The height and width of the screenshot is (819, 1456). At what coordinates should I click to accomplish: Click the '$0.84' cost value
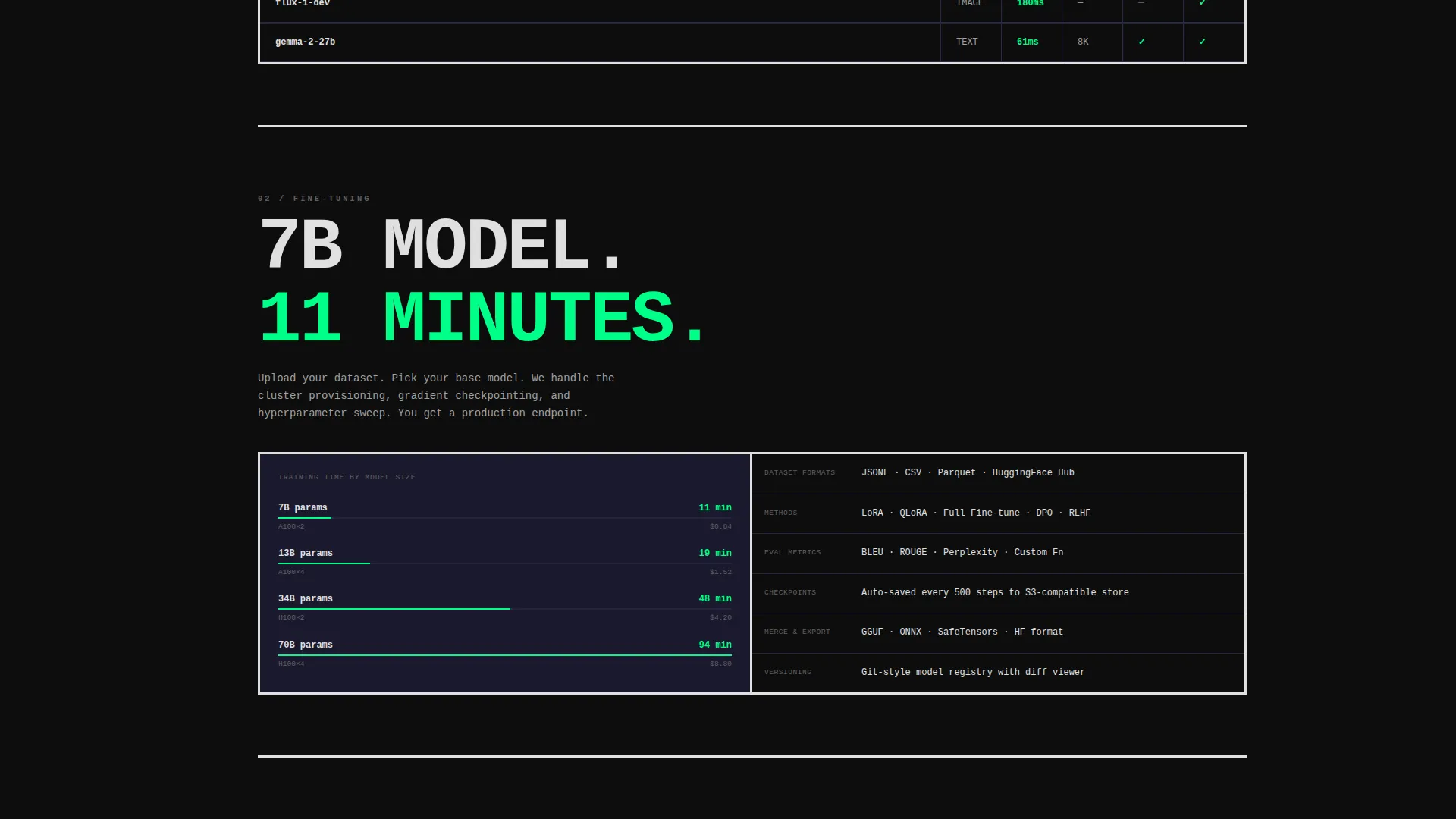720,526
